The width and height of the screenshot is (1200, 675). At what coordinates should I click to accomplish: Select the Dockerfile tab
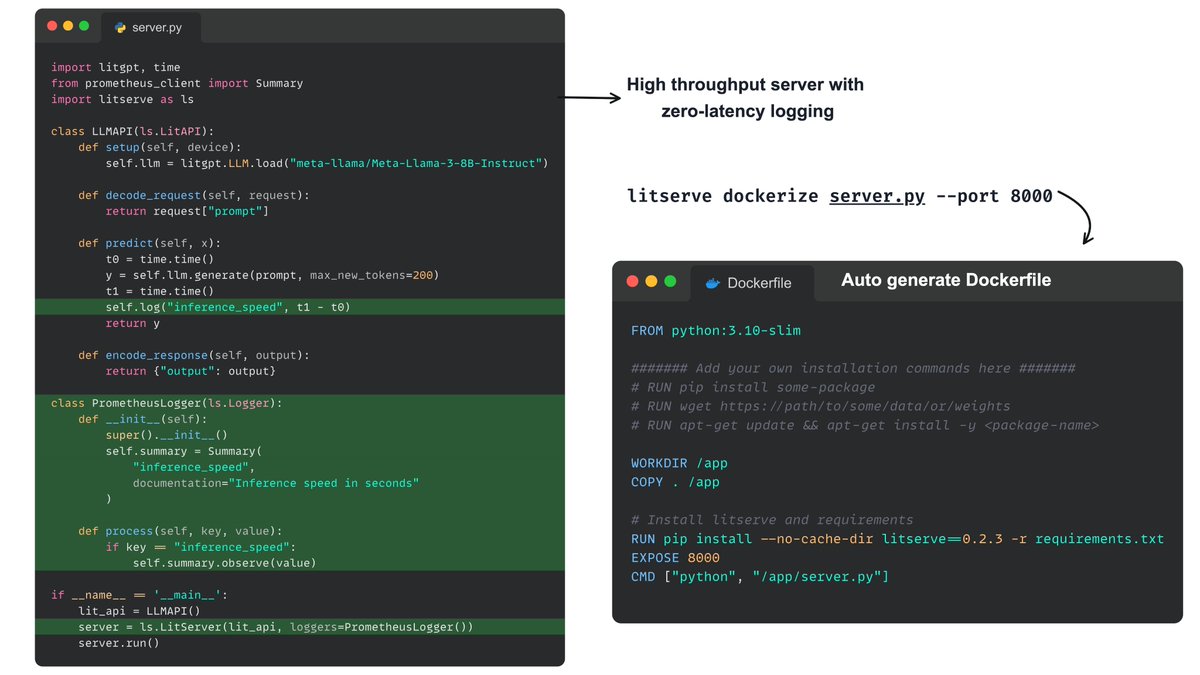point(751,283)
